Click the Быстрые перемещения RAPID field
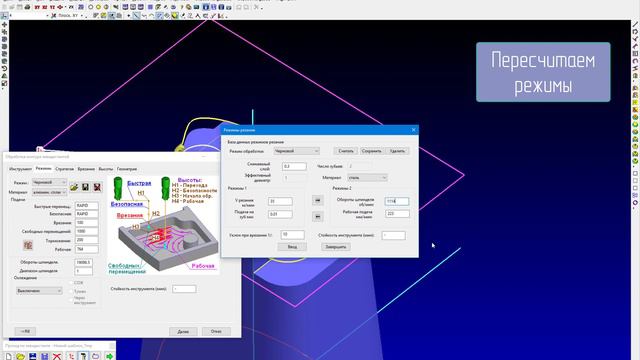Image resolution: width=640 pixels, height=360 pixels. (x=87, y=206)
